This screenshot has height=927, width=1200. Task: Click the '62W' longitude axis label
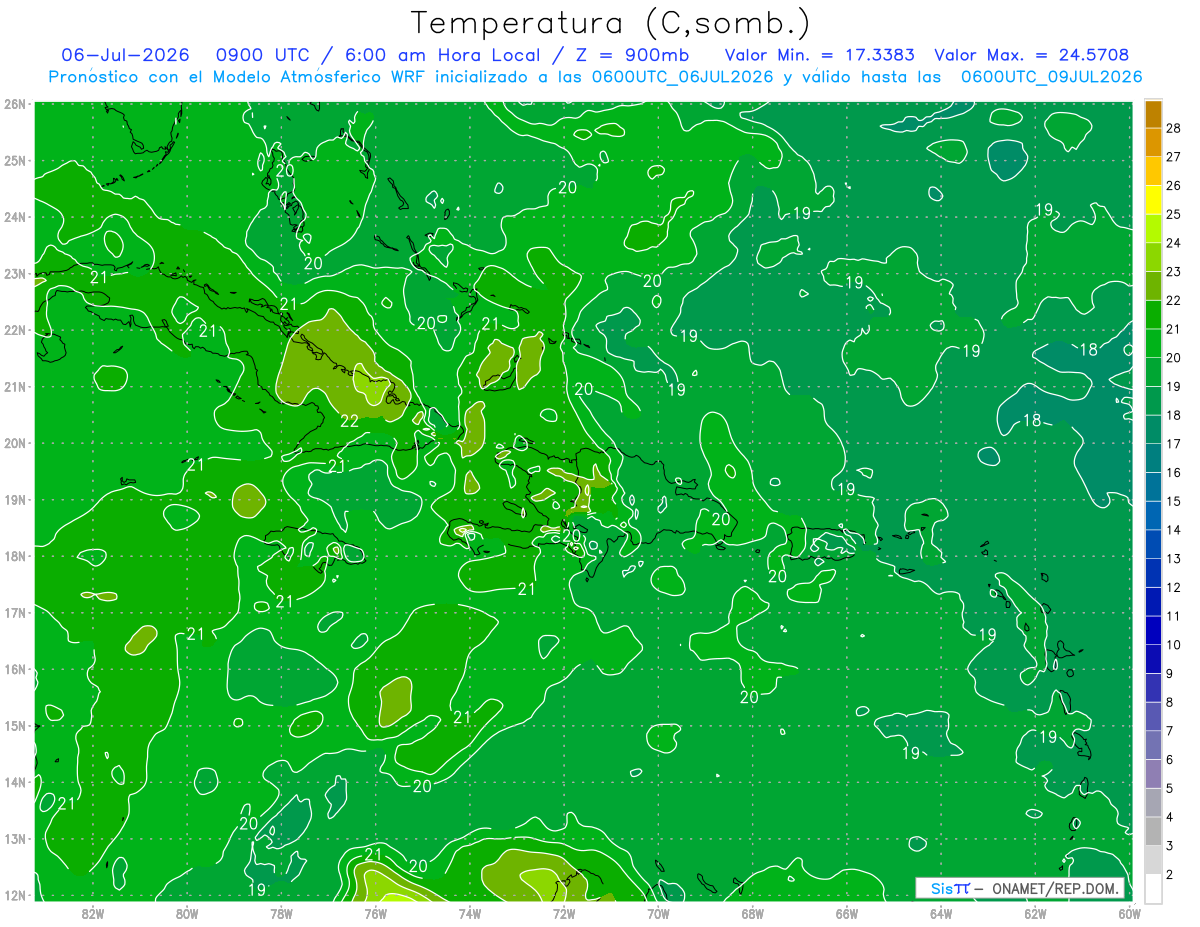point(1035,913)
